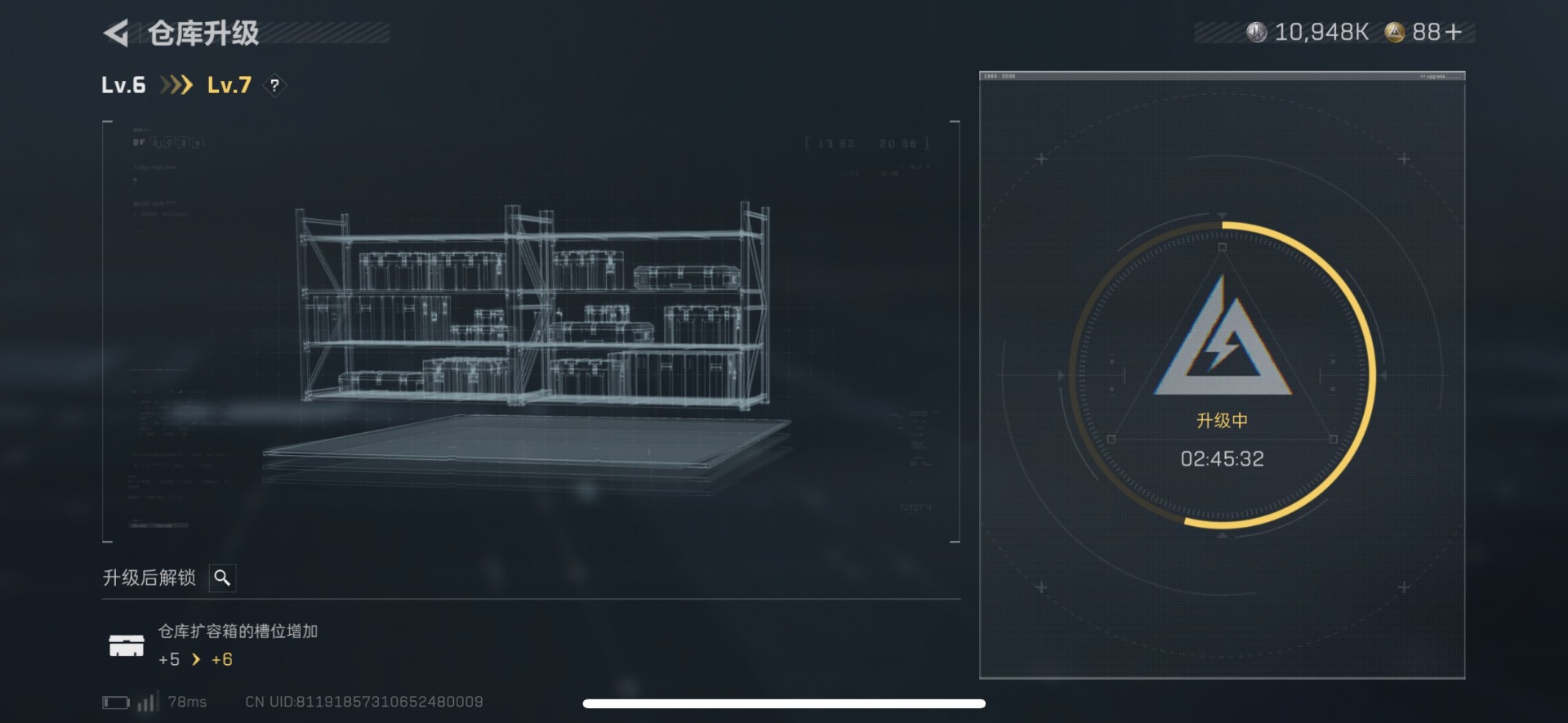Click the CN UID number text
The height and width of the screenshot is (723, 1568).
[364, 702]
